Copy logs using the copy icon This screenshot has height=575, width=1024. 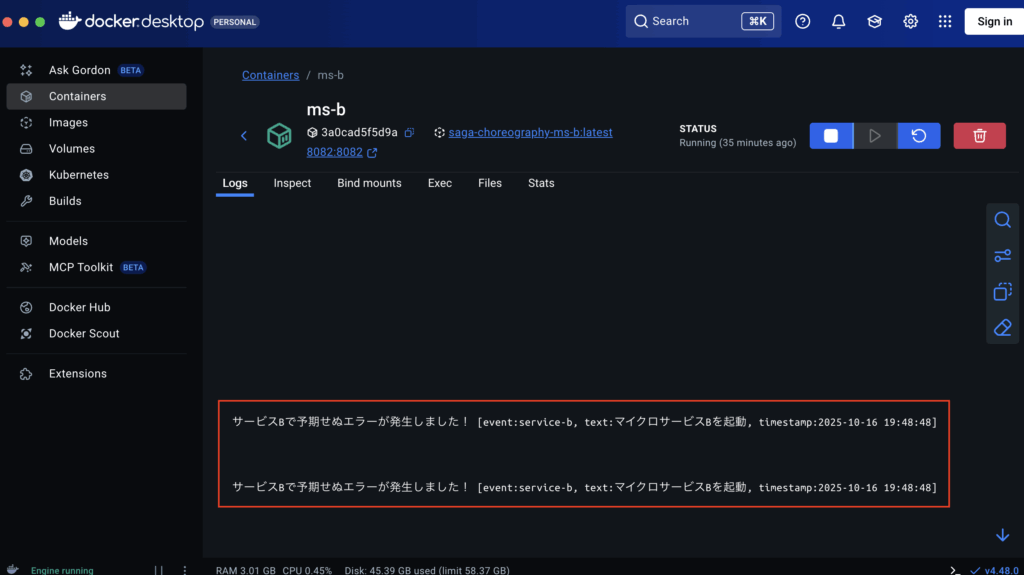click(x=1002, y=292)
